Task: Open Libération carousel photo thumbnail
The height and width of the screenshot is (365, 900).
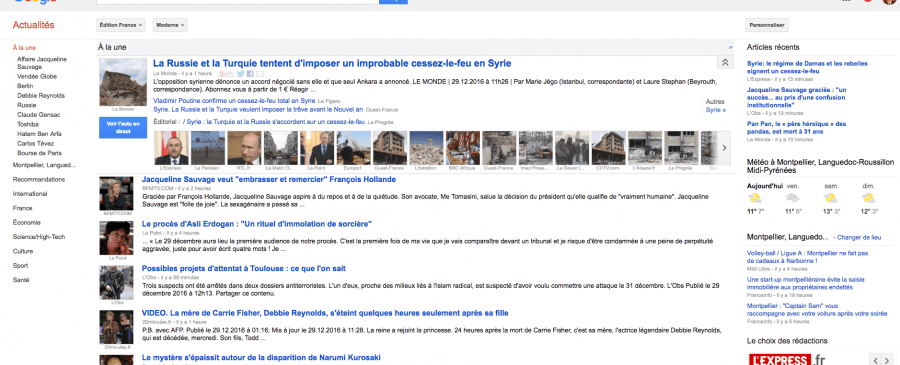Action: [x=426, y=147]
